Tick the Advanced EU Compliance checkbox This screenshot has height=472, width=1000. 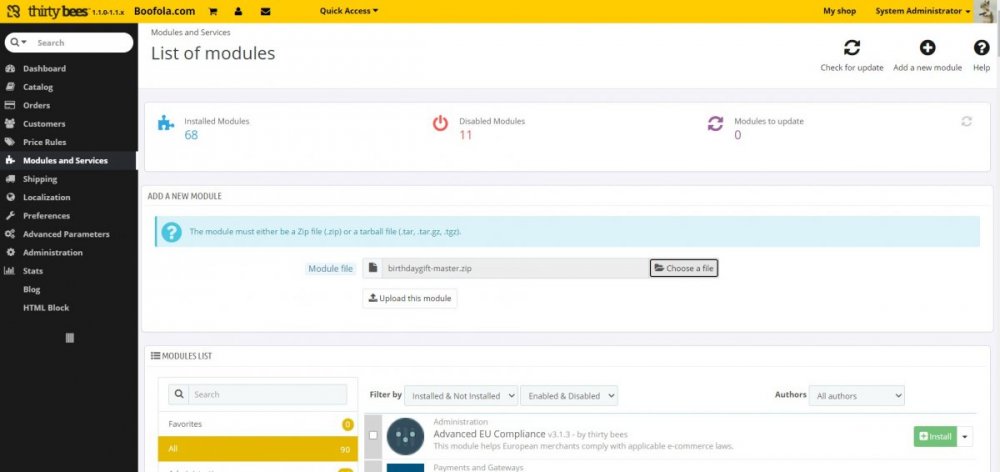(373, 435)
